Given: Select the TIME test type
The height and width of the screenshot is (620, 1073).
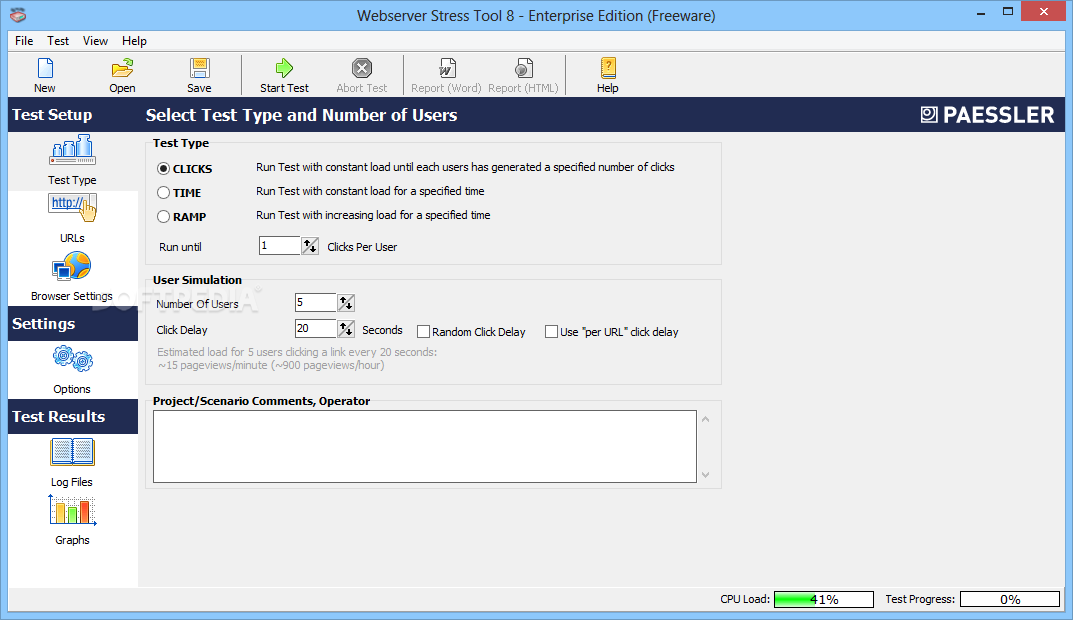Looking at the screenshot, I should pyautogui.click(x=164, y=193).
